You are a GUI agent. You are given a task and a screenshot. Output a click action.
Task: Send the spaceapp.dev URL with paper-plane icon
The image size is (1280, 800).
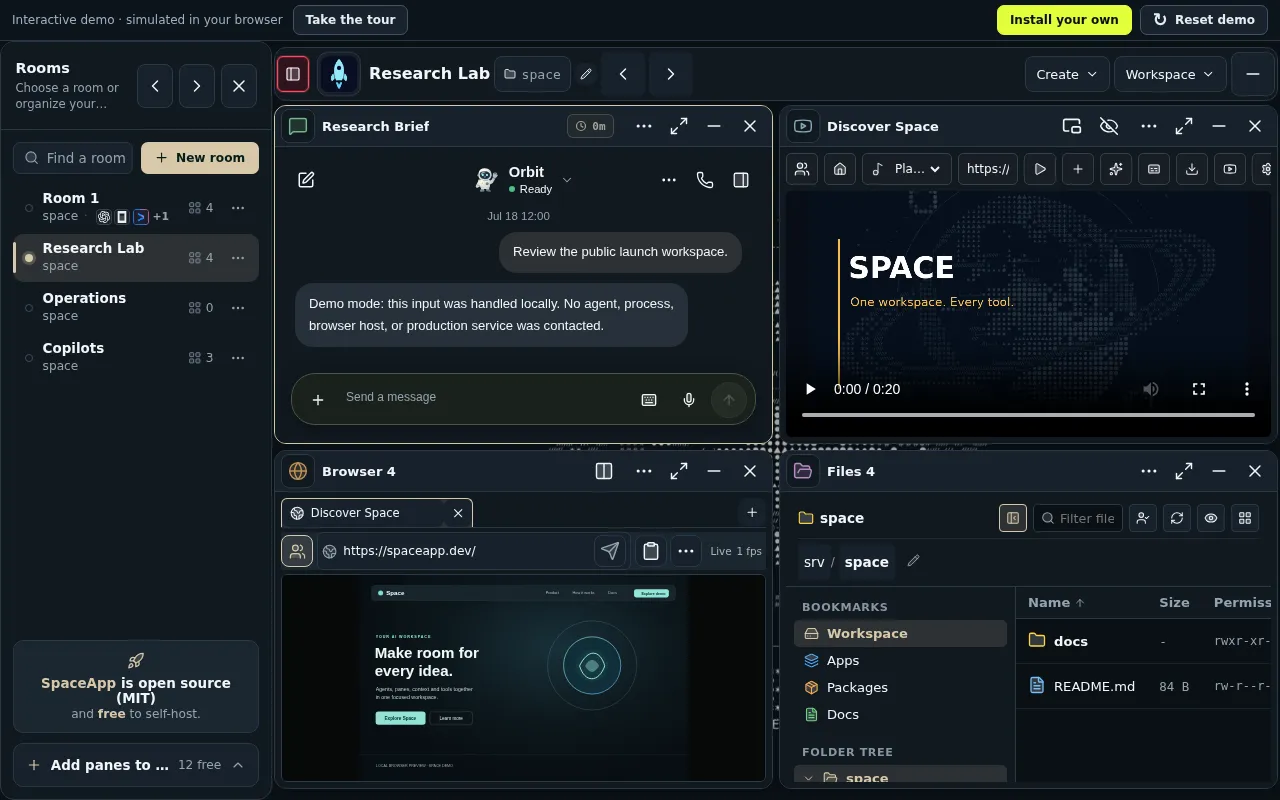610,551
